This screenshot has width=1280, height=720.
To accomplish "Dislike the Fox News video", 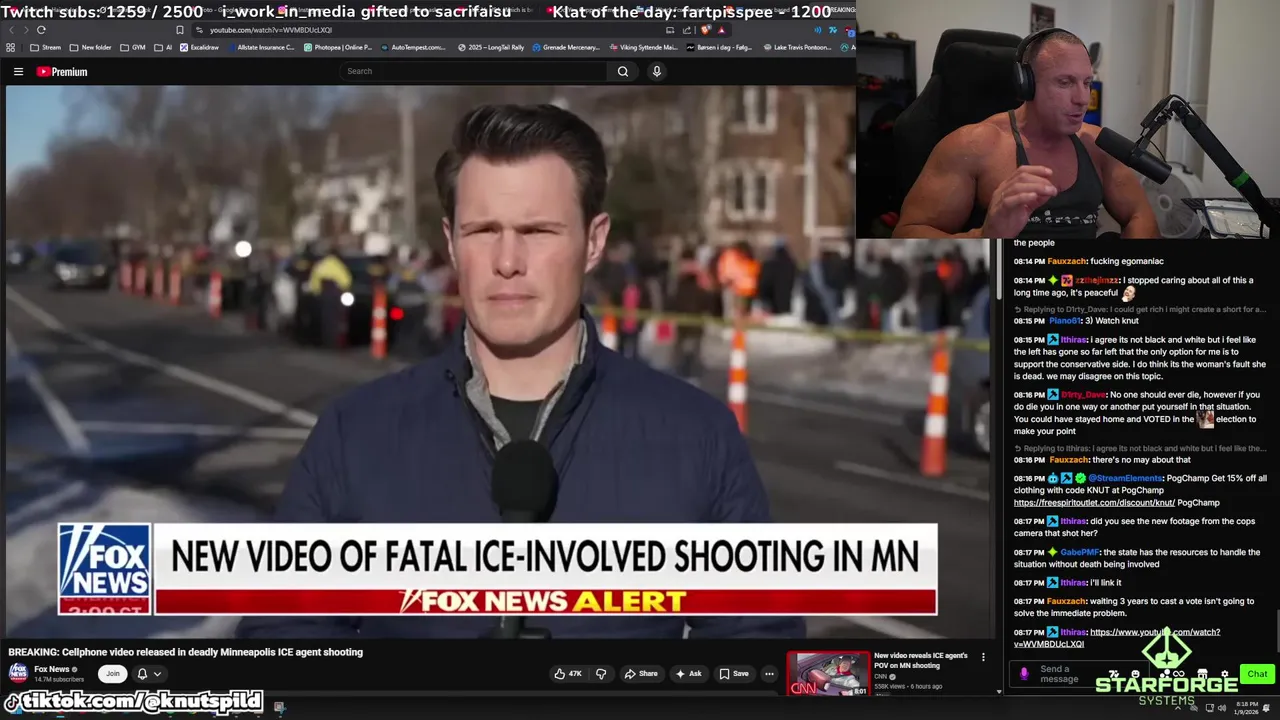I will pyautogui.click(x=601, y=674).
